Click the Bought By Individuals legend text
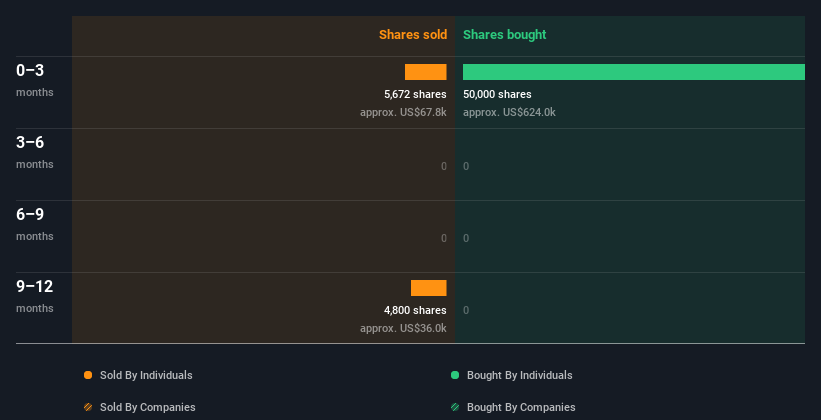 pos(519,375)
